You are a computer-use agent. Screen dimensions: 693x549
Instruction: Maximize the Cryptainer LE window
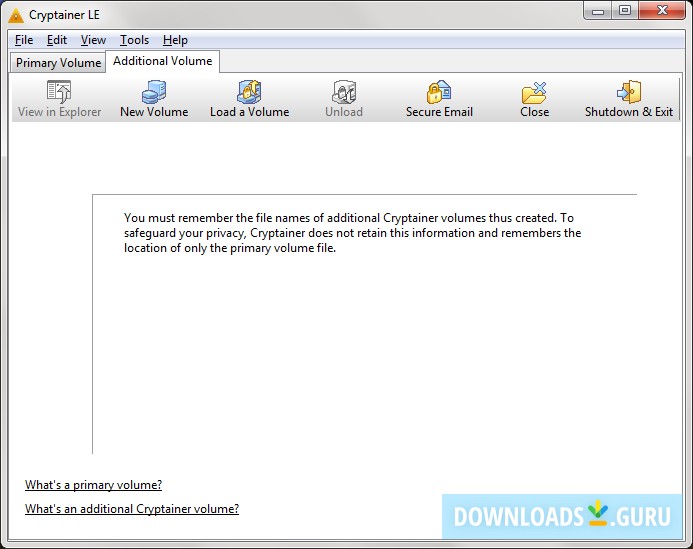[x=625, y=11]
